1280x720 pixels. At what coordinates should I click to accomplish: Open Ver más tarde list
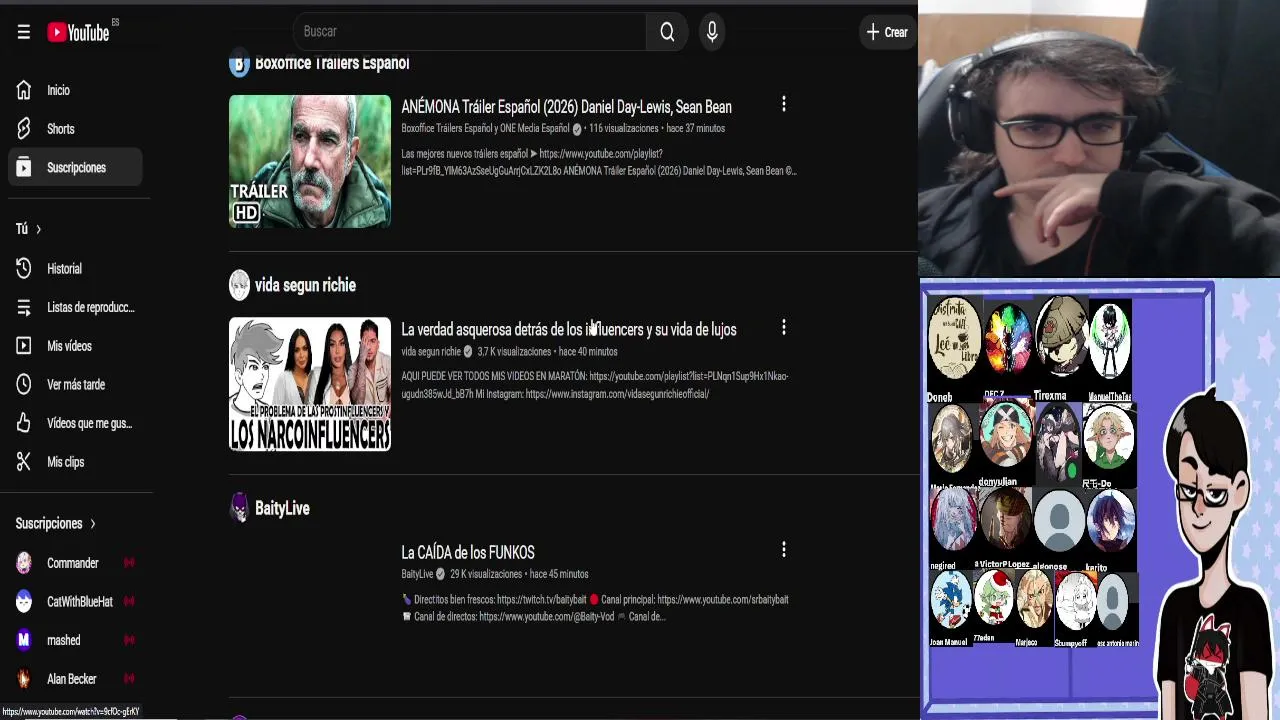(x=76, y=384)
